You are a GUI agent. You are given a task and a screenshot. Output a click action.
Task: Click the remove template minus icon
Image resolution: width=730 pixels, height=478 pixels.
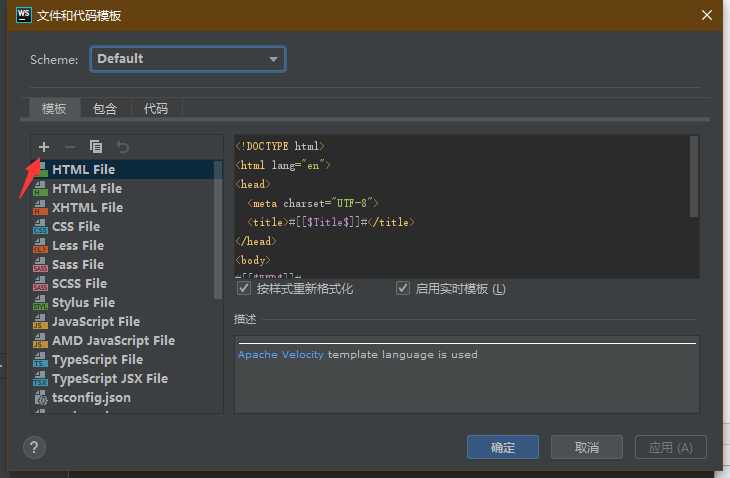(x=70, y=147)
